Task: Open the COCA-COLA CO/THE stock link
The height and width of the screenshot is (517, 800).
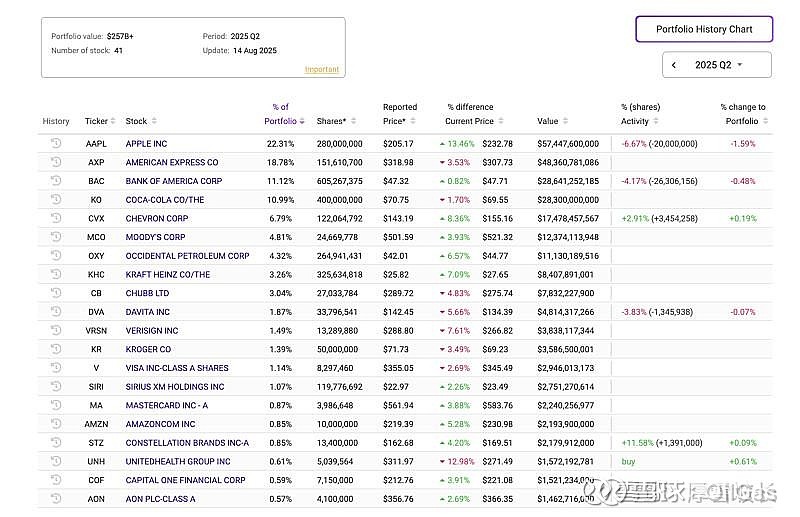Action: (165, 200)
